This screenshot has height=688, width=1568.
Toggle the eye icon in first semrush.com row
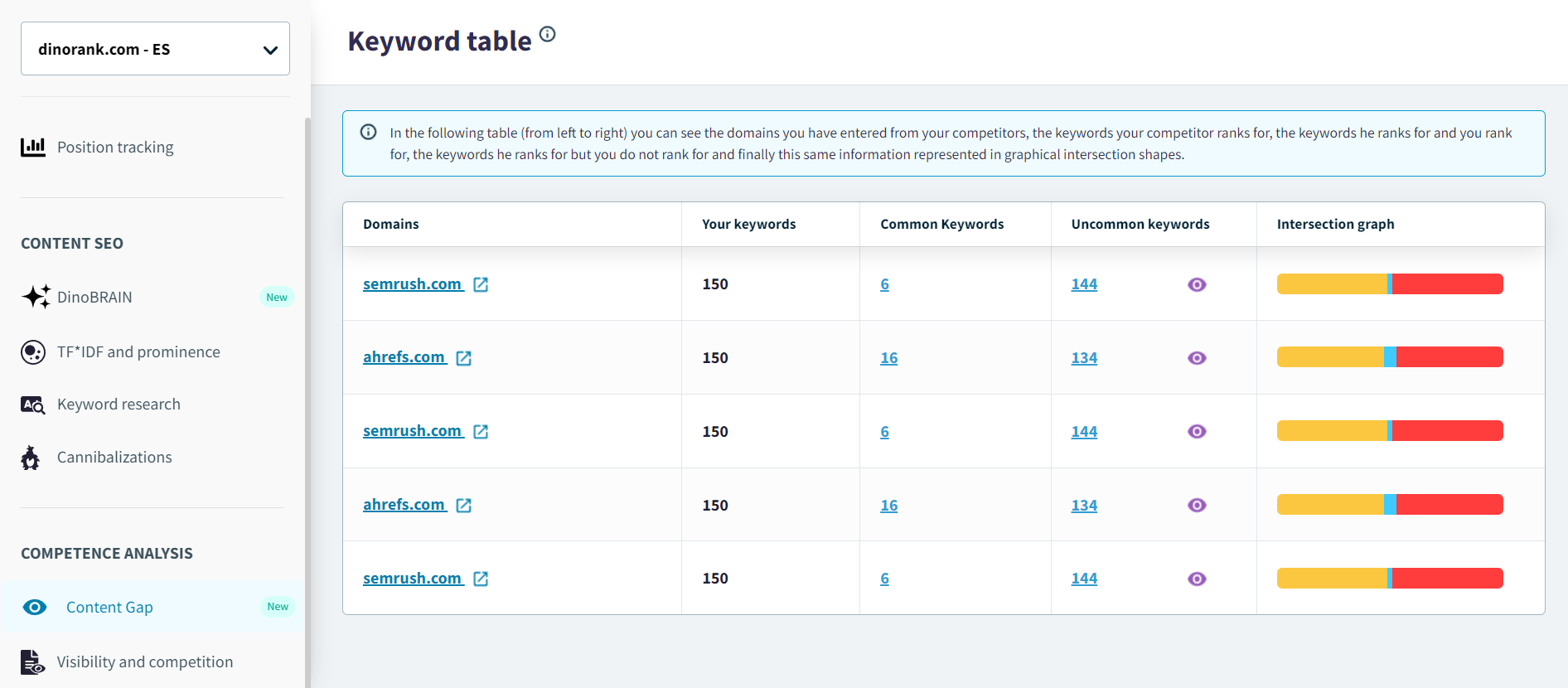[x=1197, y=284]
